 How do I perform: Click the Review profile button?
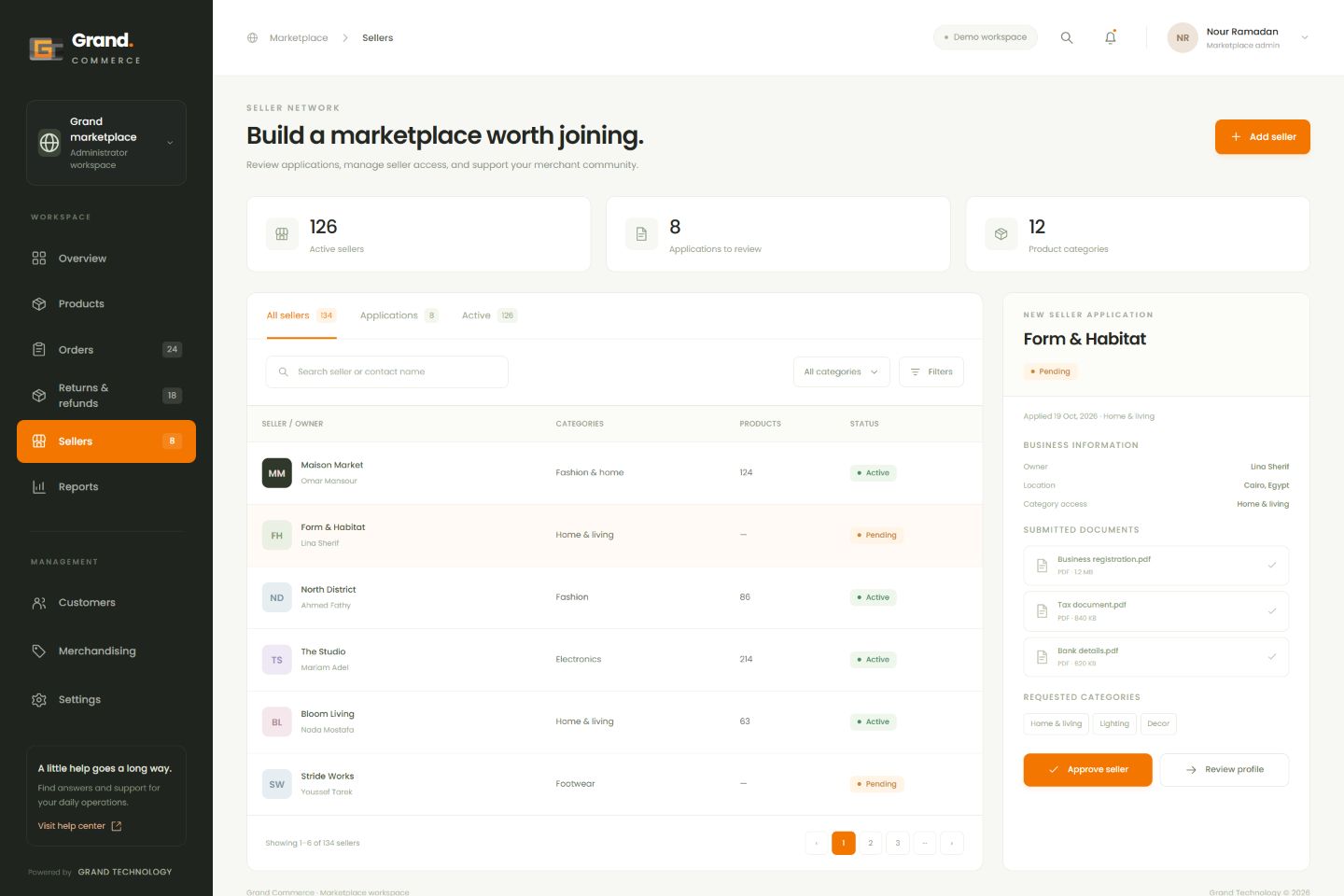pyautogui.click(x=1225, y=770)
